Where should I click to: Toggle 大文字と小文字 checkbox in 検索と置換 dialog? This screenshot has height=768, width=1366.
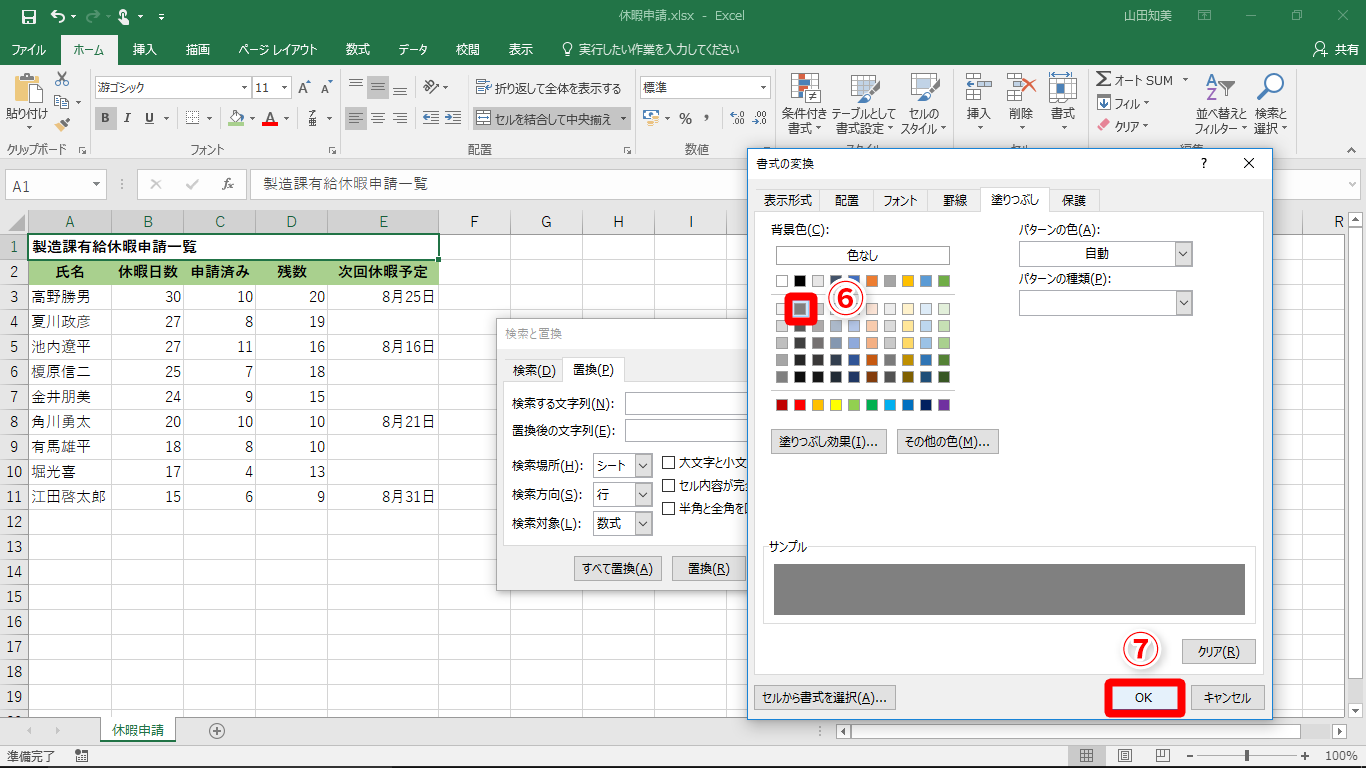pyautogui.click(x=669, y=463)
